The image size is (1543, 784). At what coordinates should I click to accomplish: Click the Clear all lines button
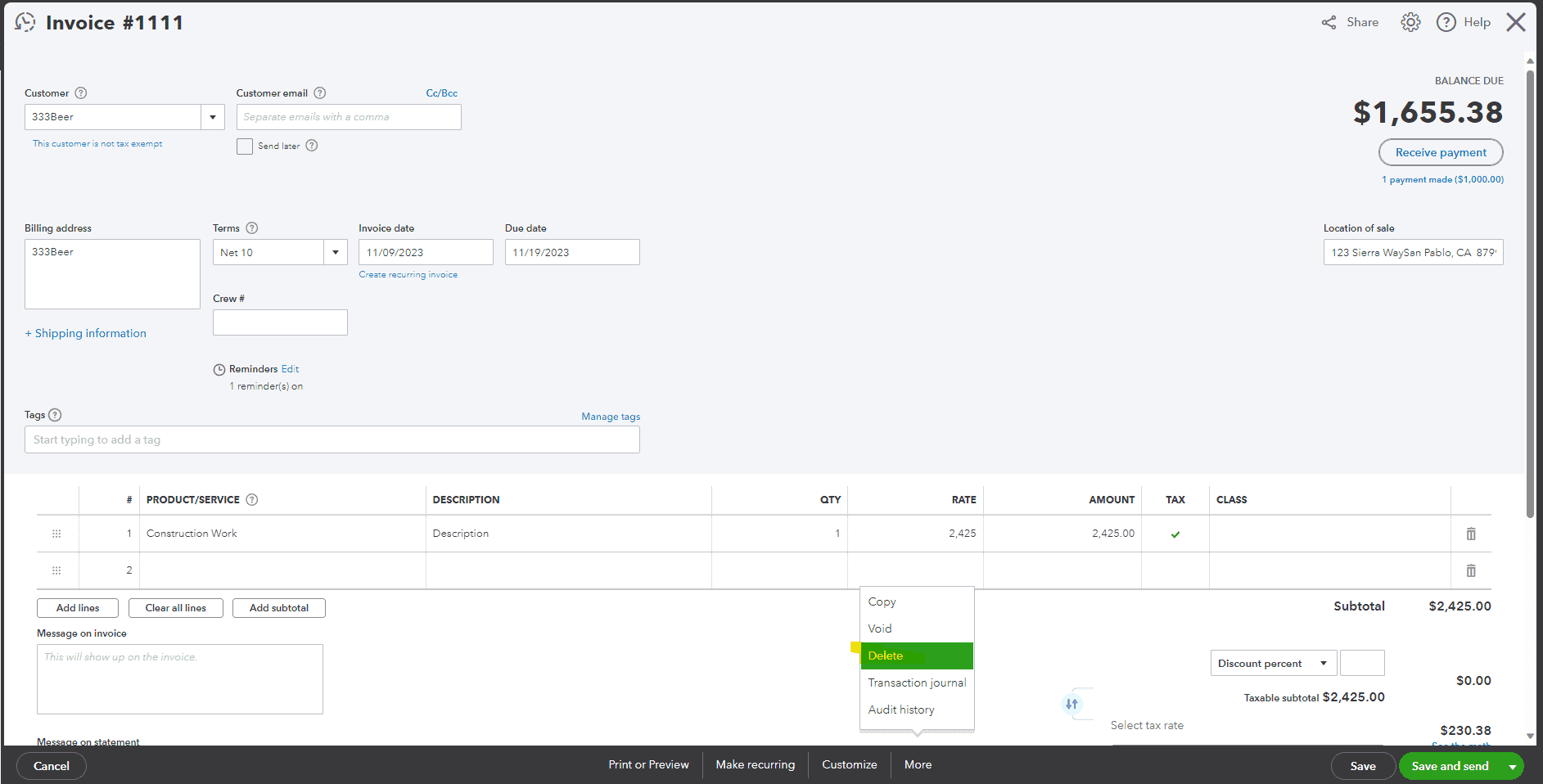(175, 607)
